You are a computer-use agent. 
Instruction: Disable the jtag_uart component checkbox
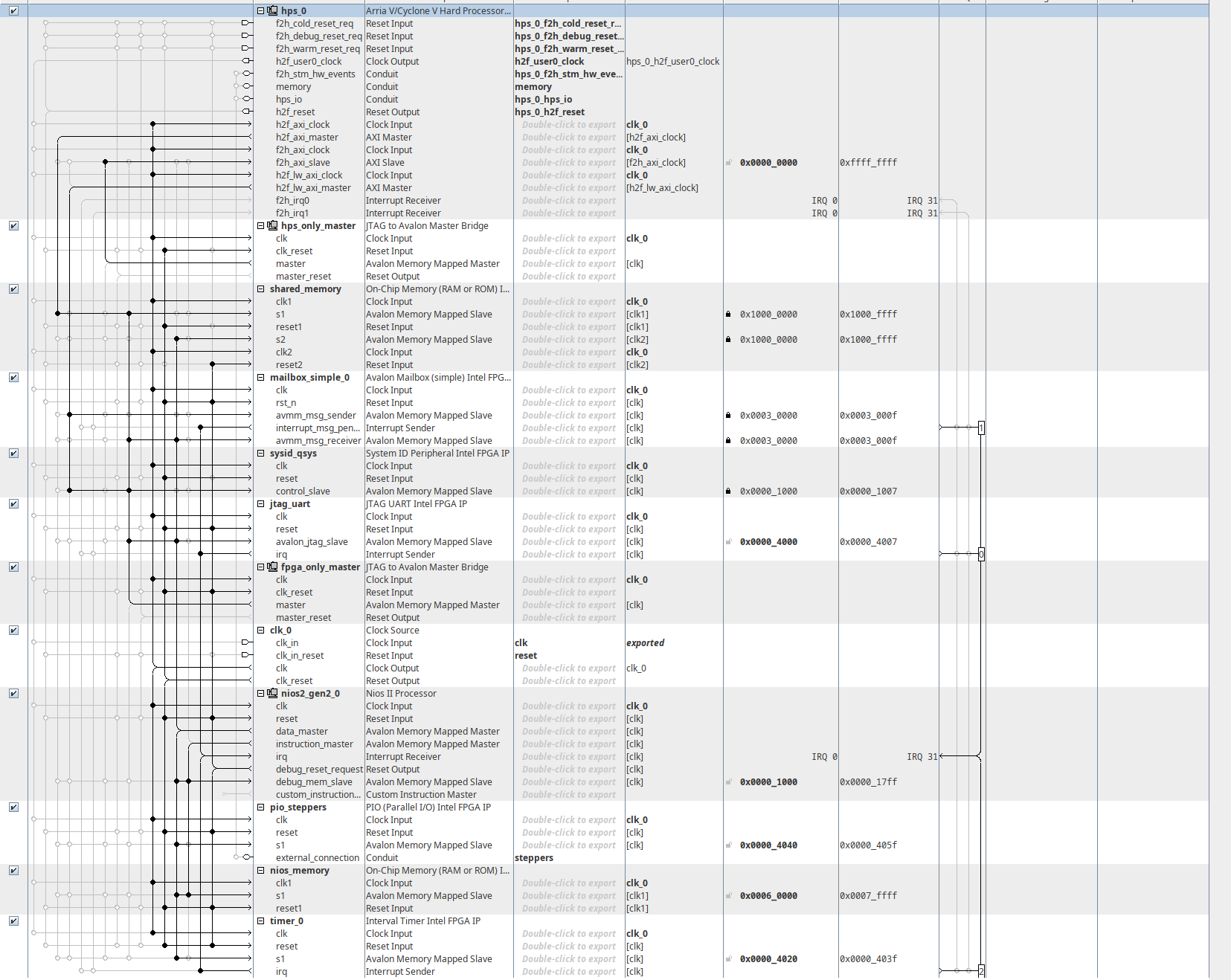13,504
